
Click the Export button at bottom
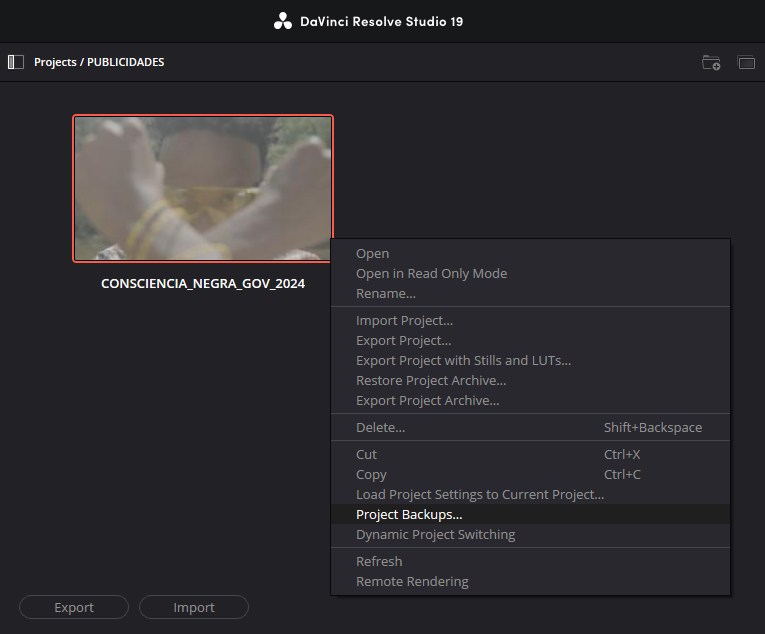click(74, 607)
